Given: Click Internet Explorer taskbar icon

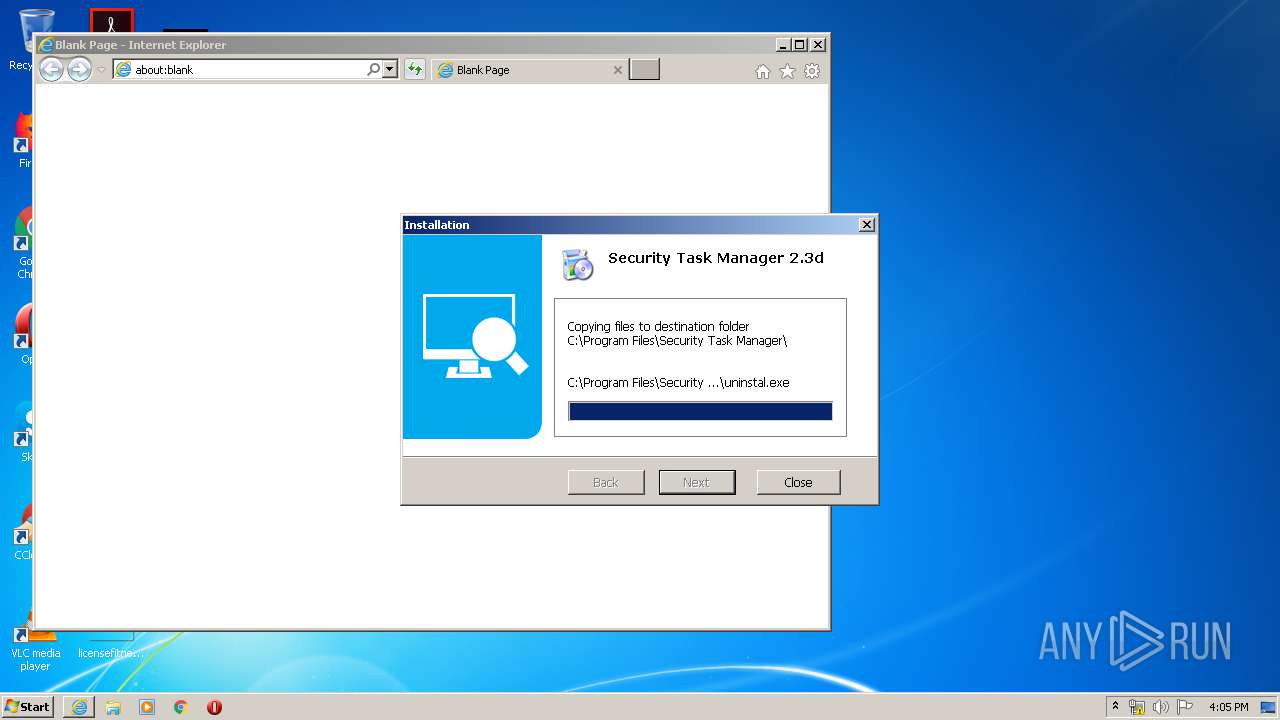Looking at the screenshot, I should tap(79, 707).
